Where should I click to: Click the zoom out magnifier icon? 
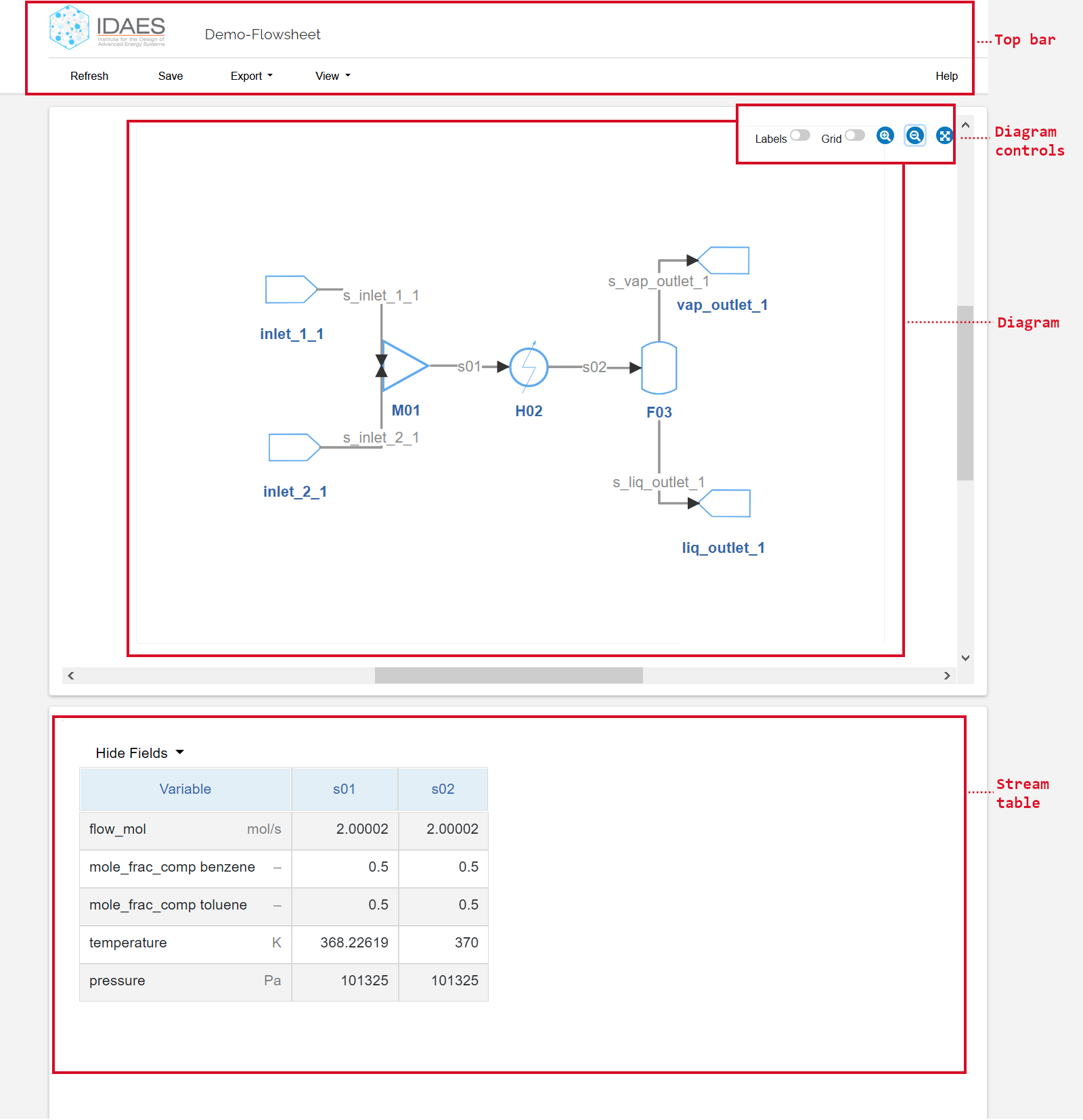pyautogui.click(x=915, y=136)
